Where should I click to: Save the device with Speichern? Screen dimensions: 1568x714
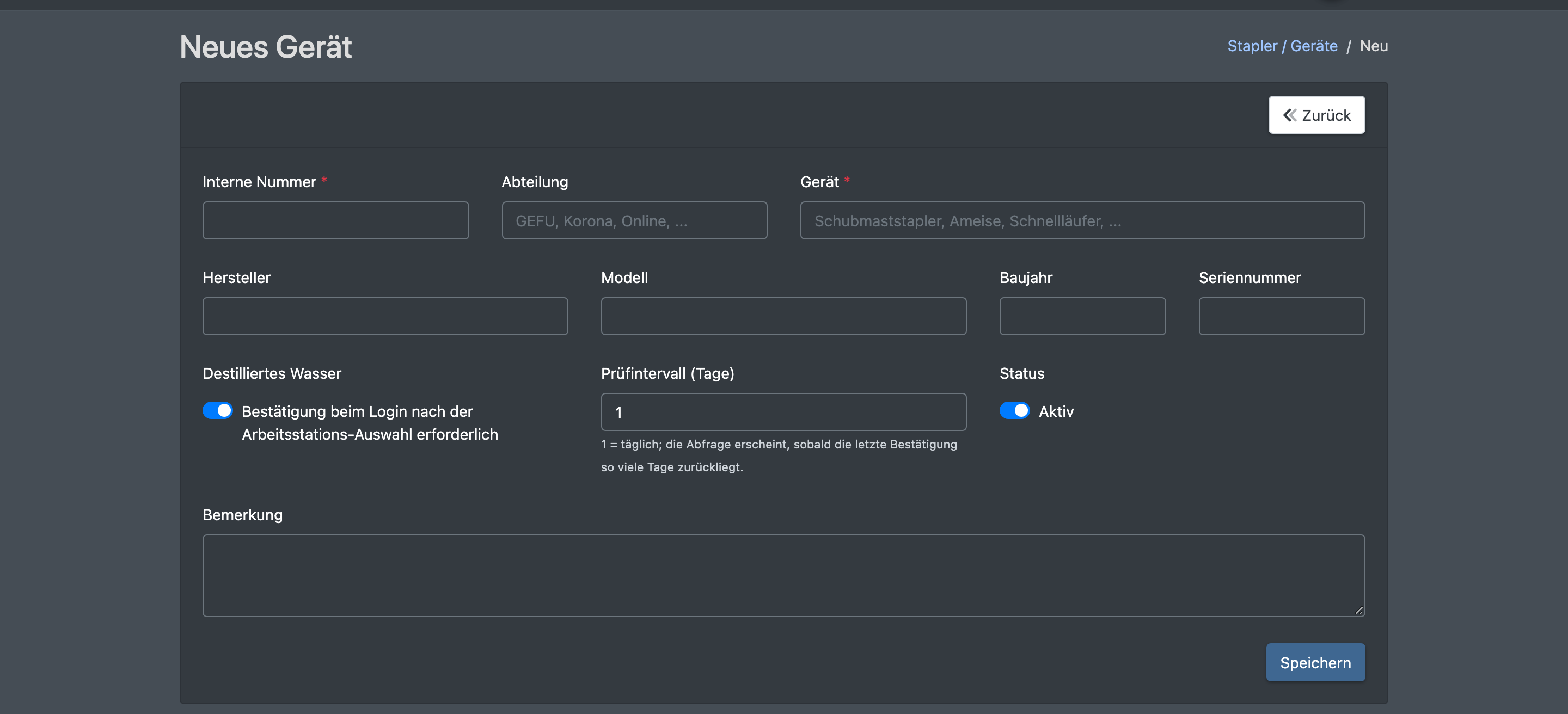point(1315,662)
